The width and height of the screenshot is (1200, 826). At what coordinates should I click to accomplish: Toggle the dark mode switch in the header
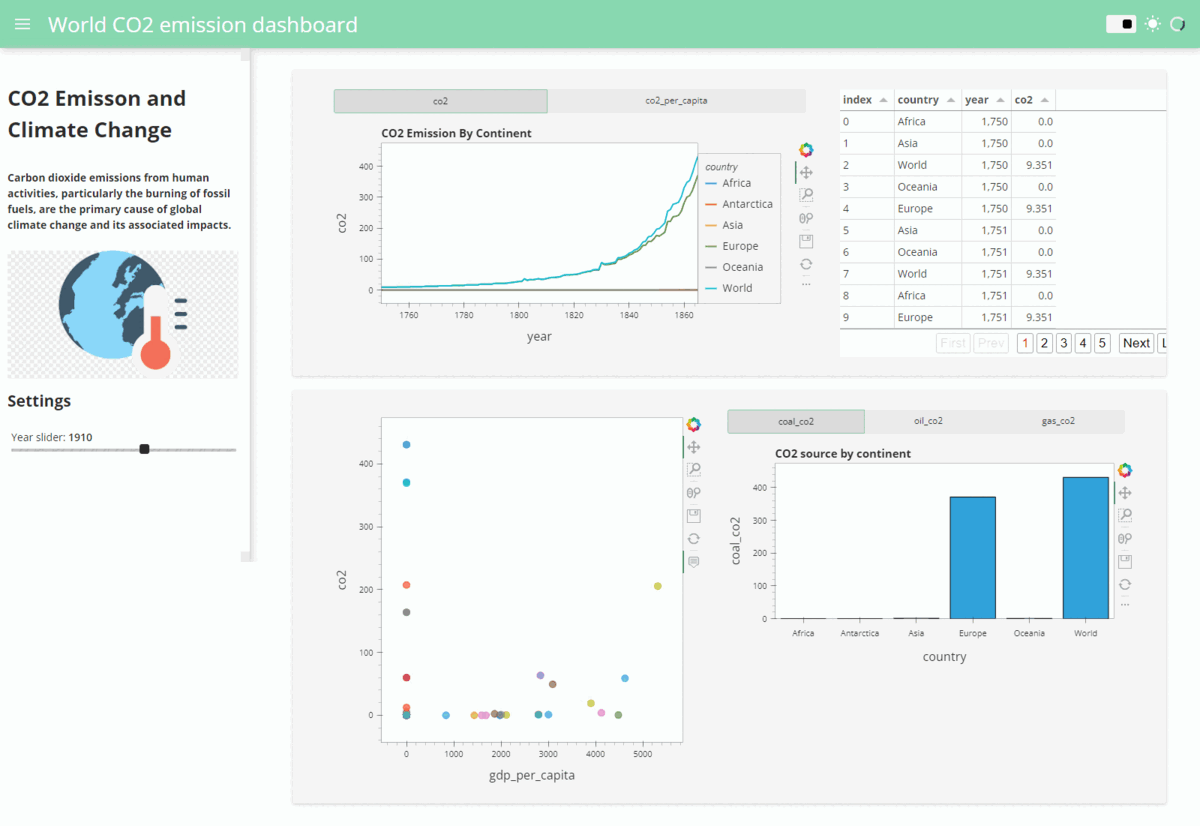(1120, 22)
